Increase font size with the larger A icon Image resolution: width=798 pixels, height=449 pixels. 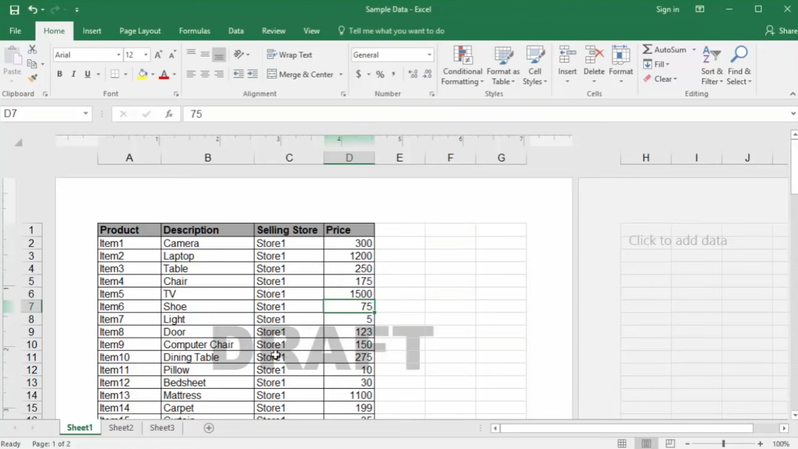158,54
